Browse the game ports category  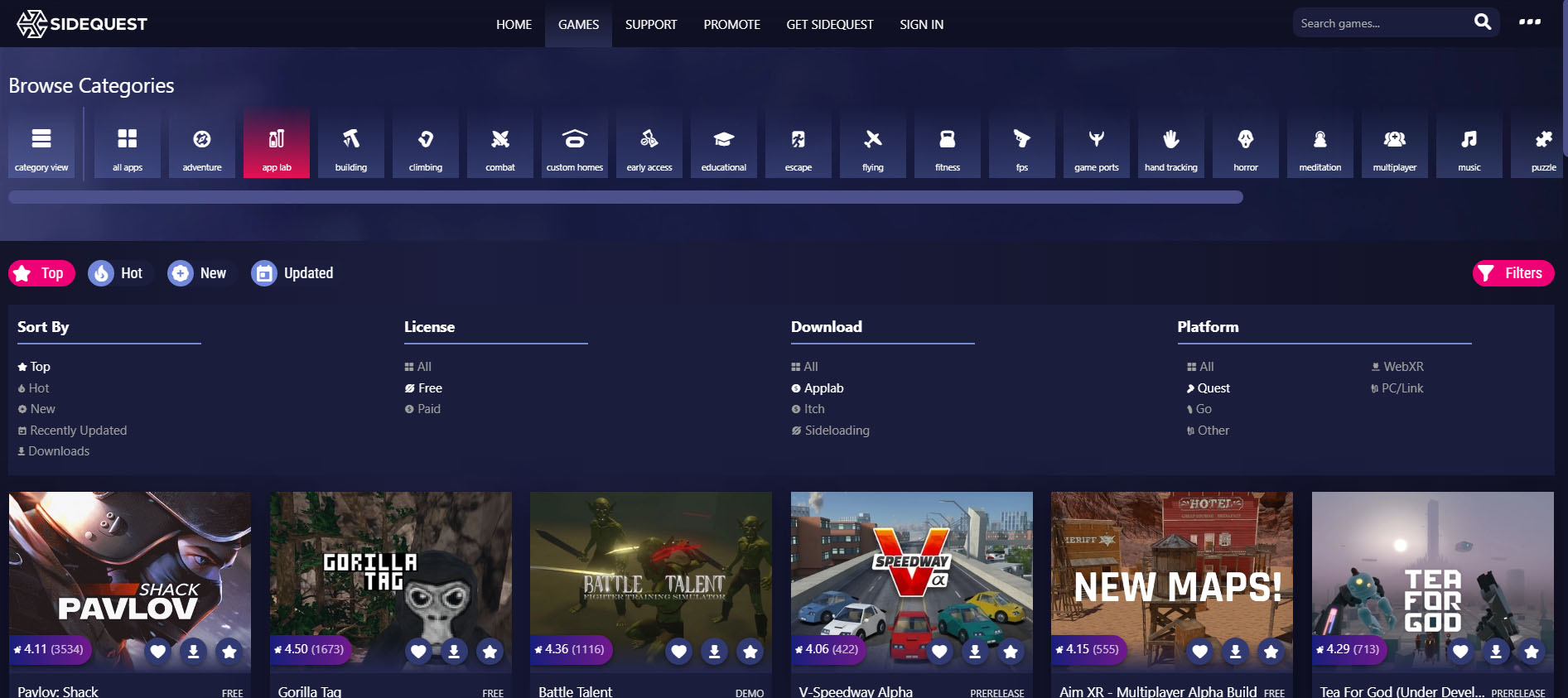[x=1097, y=143]
